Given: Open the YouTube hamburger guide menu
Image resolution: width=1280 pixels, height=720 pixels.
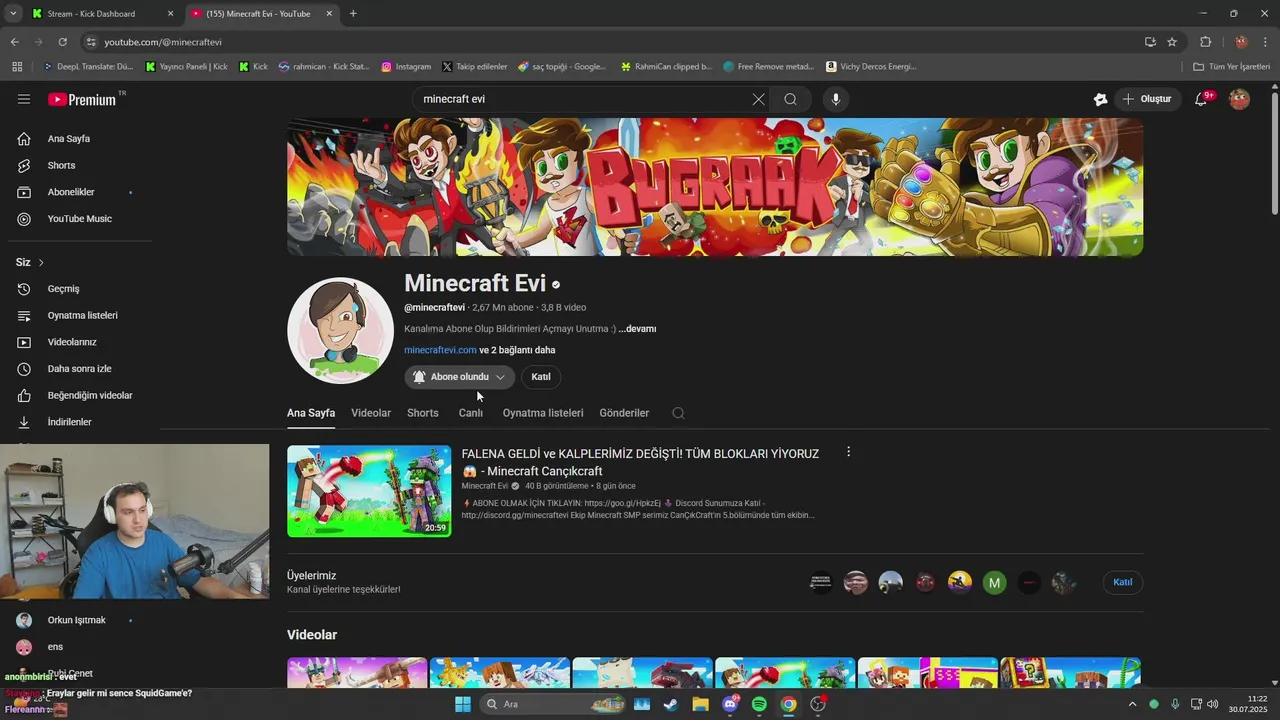Looking at the screenshot, I should [x=24, y=99].
